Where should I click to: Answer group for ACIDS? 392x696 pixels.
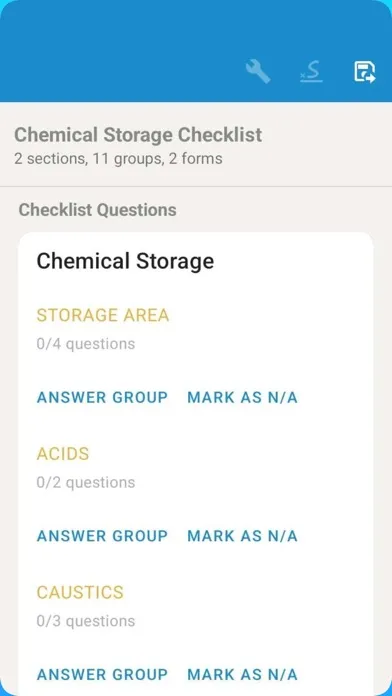(x=102, y=536)
